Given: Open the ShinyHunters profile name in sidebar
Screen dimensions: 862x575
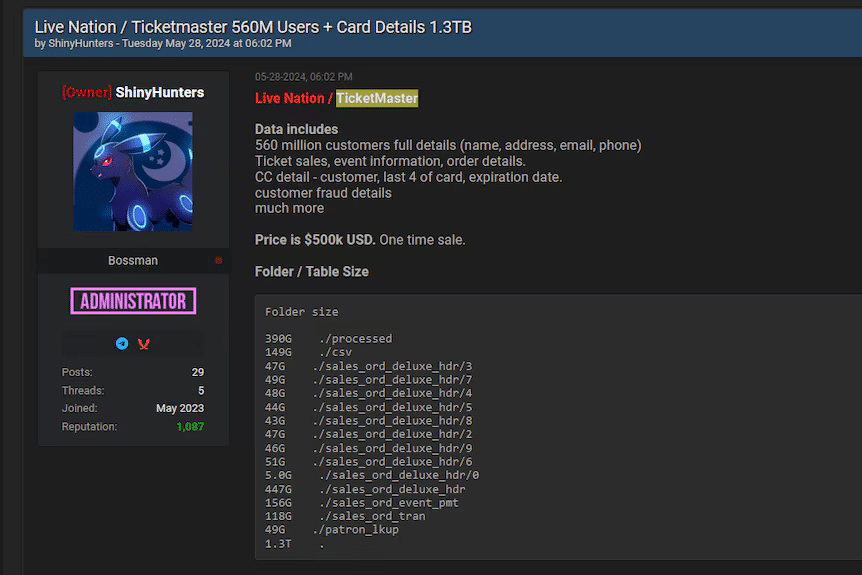Looking at the screenshot, I should point(159,92).
